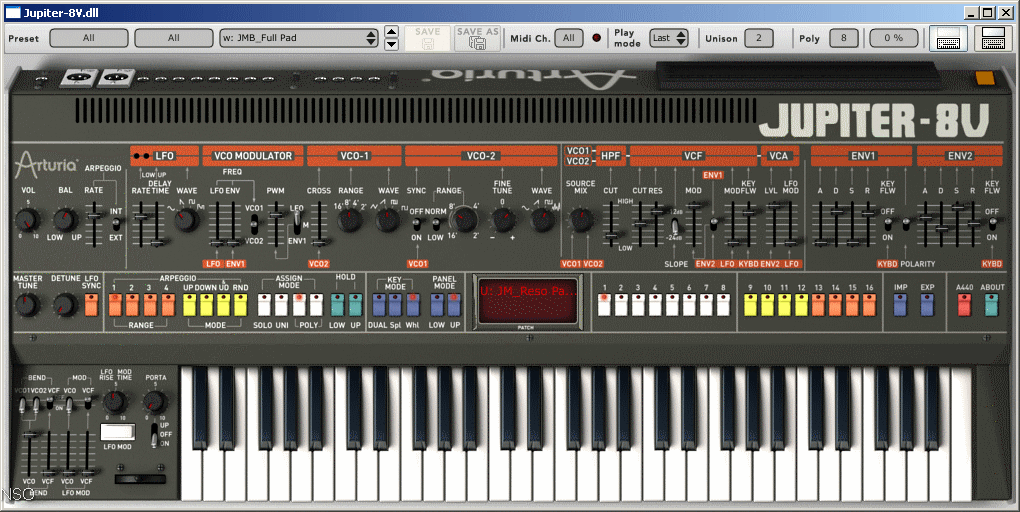The height and width of the screenshot is (512, 1020).
Task: Click the SAVE AS preset icon
Action: coord(477,38)
